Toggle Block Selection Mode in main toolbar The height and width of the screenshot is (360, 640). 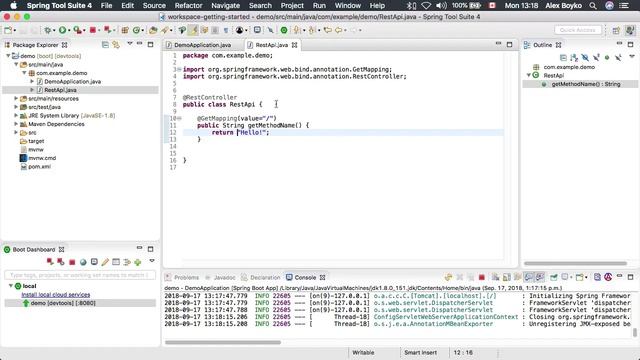(x=215, y=30)
